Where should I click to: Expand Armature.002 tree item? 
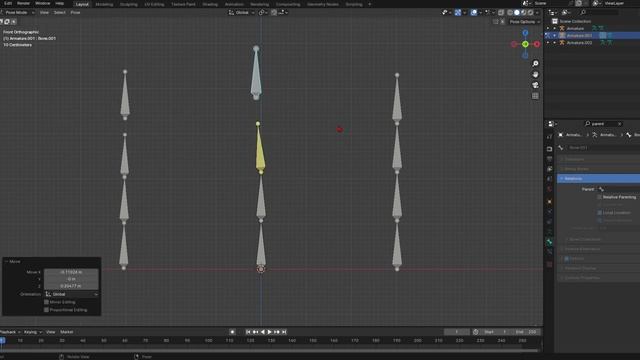point(555,42)
